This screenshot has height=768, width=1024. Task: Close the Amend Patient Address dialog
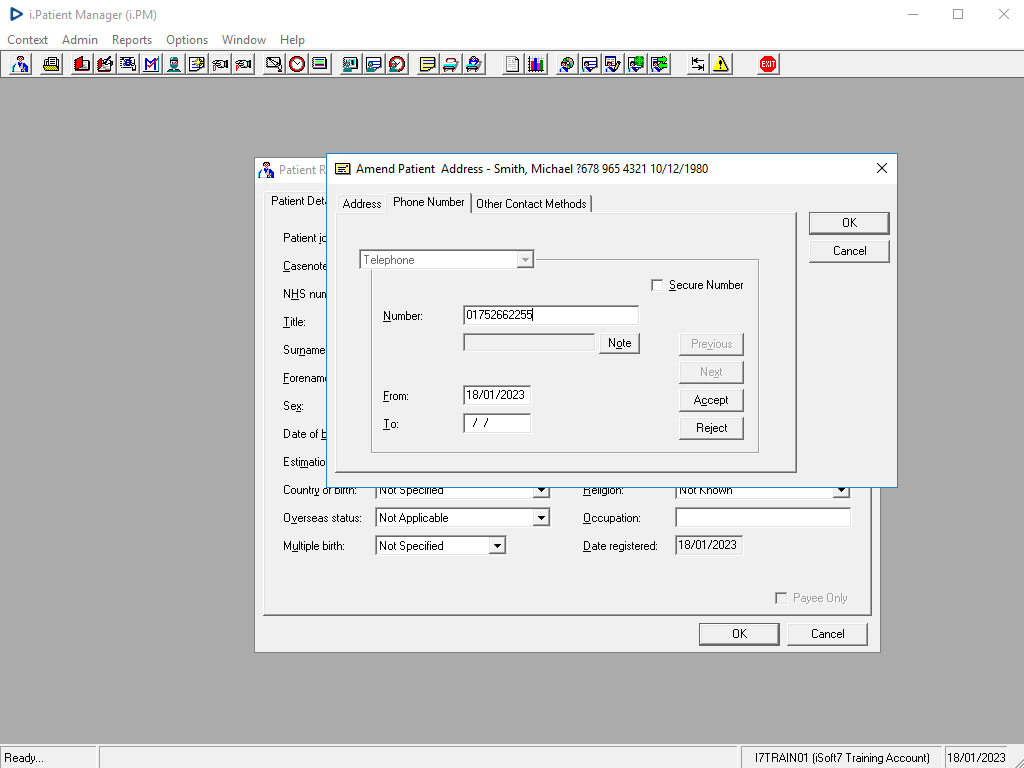point(882,168)
